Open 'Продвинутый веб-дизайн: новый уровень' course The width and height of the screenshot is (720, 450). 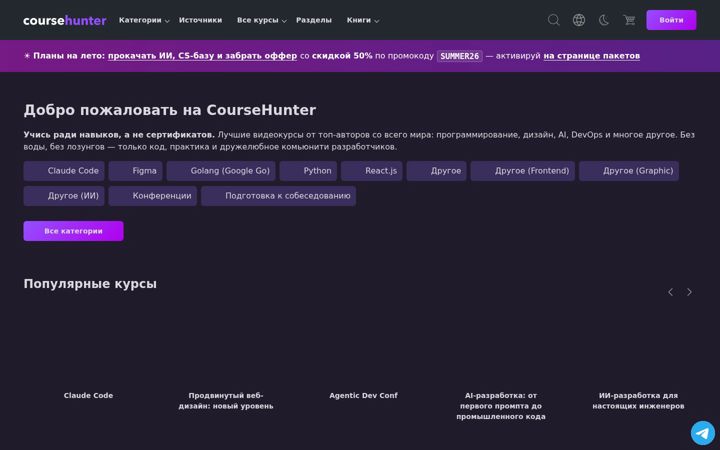click(226, 401)
